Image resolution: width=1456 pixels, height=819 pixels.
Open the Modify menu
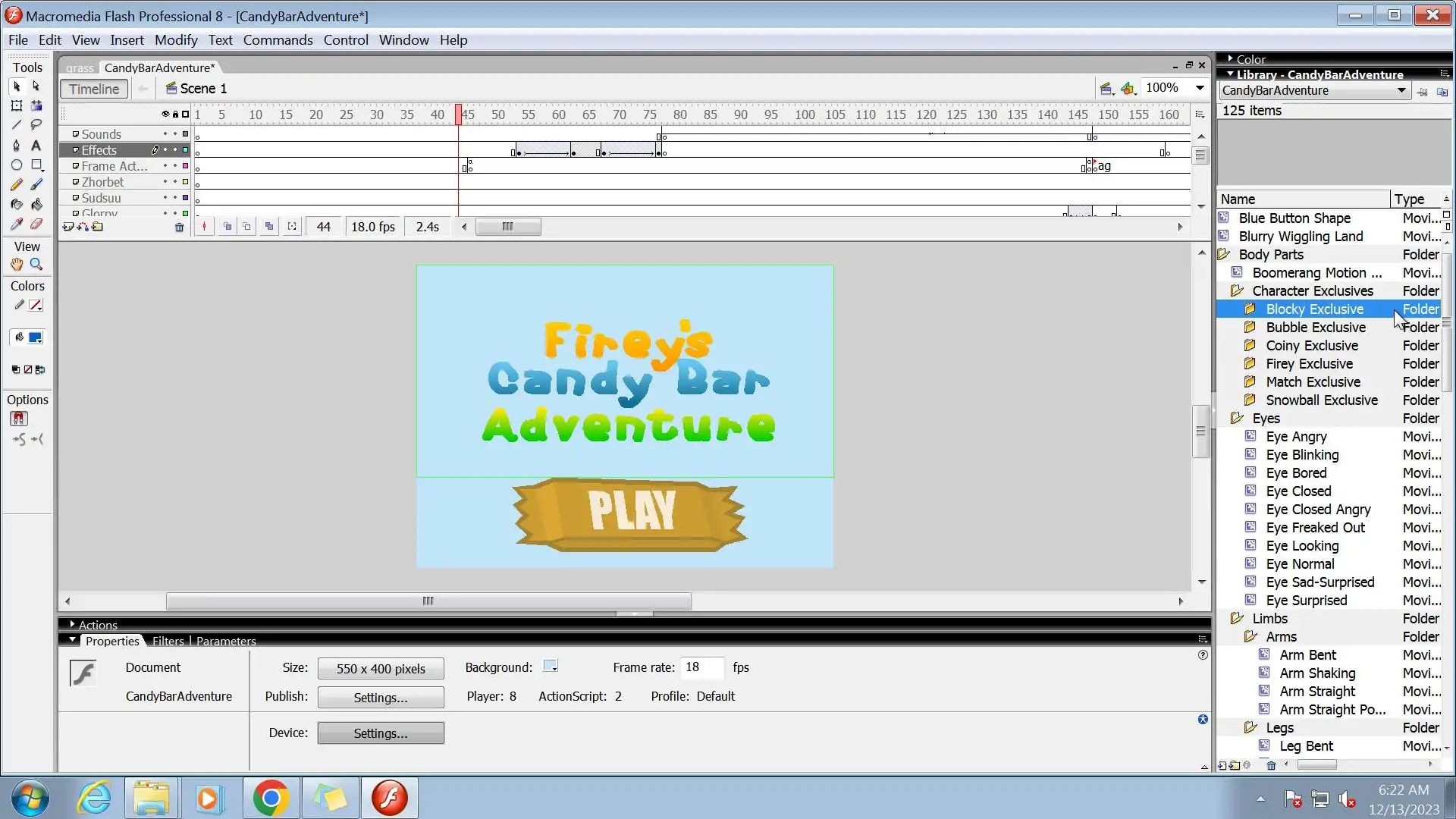(176, 40)
